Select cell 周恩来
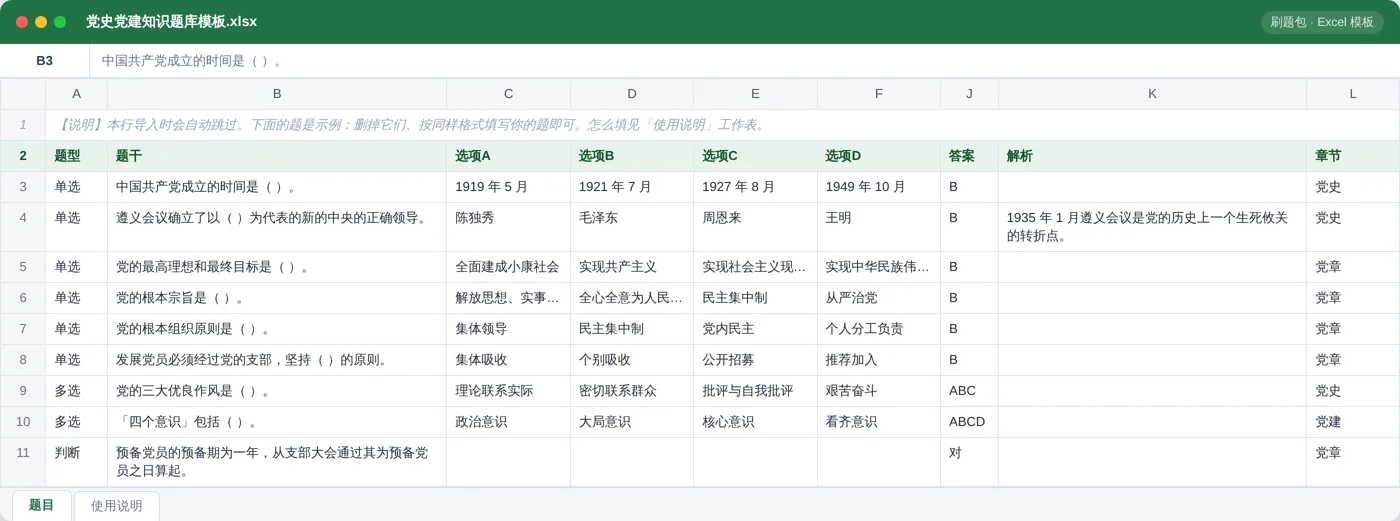 [x=755, y=227]
